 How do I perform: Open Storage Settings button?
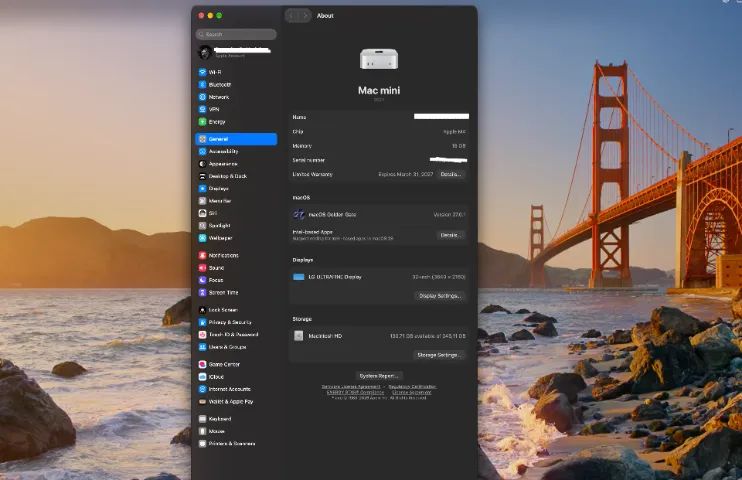point(440,355)
